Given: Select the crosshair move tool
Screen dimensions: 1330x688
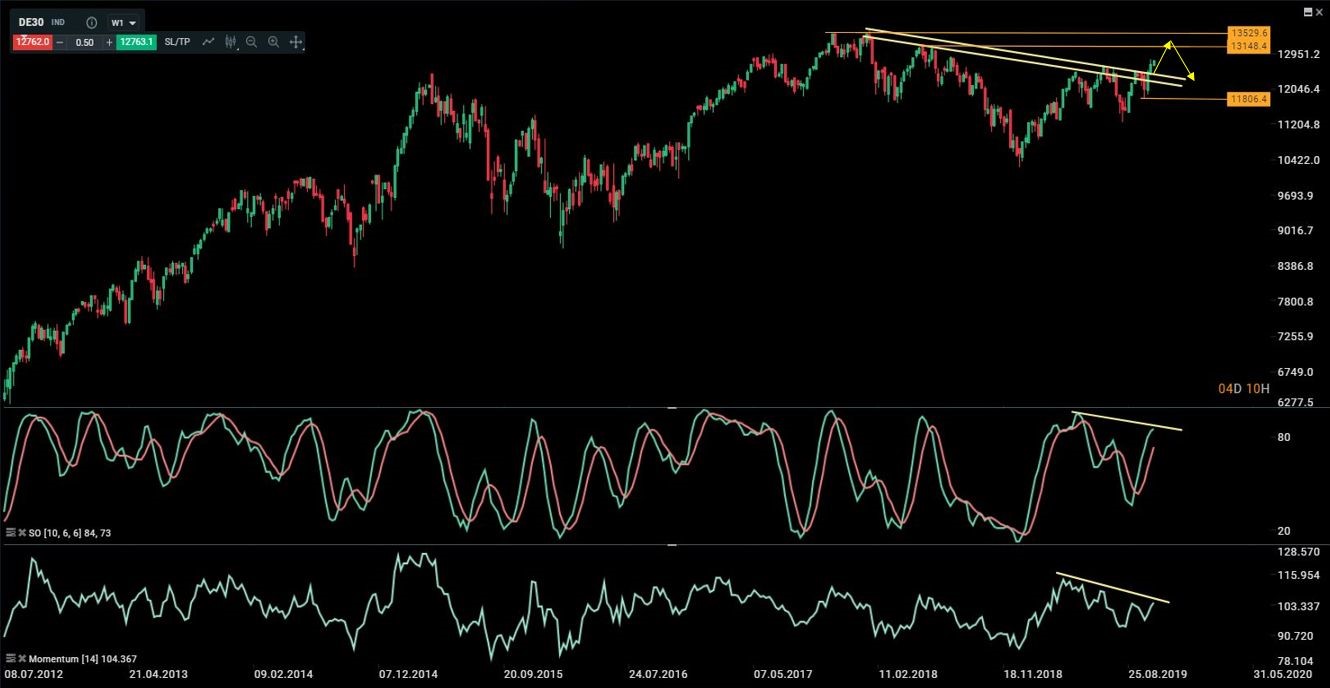Looking at the screenshot, I should click(x=296, y=42).
